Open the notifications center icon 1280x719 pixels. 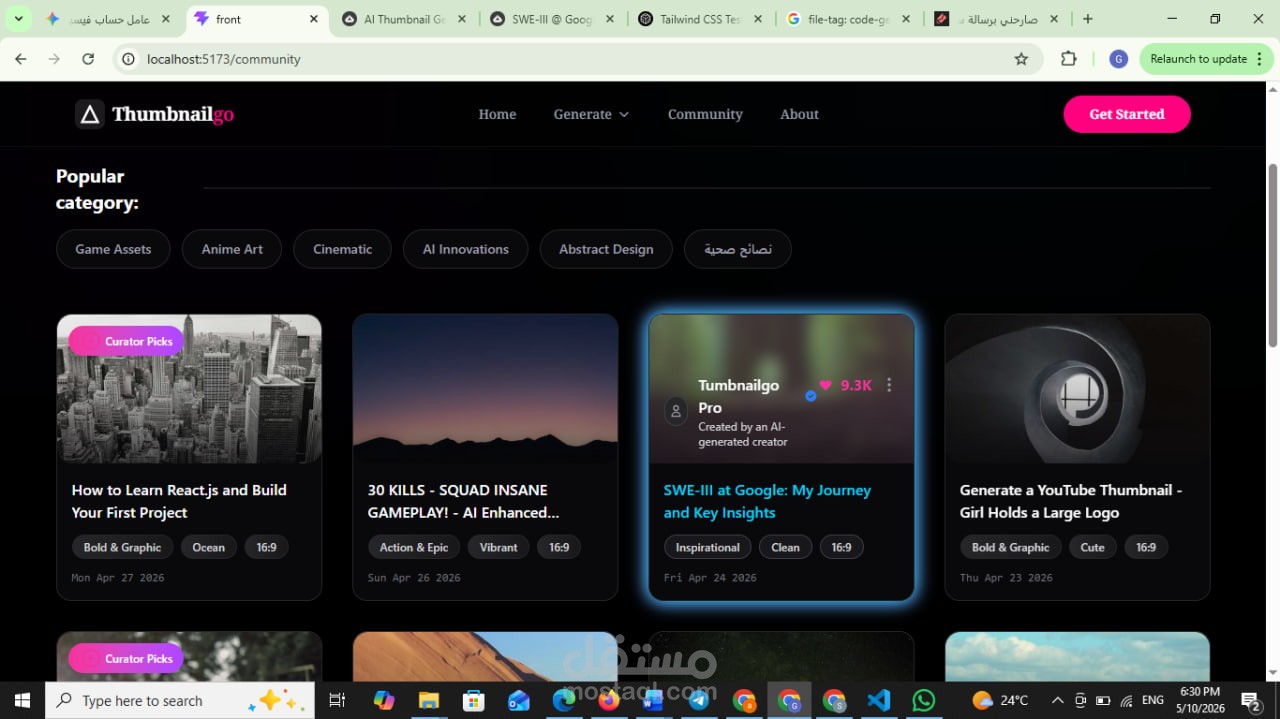[x=1251, y=700]
